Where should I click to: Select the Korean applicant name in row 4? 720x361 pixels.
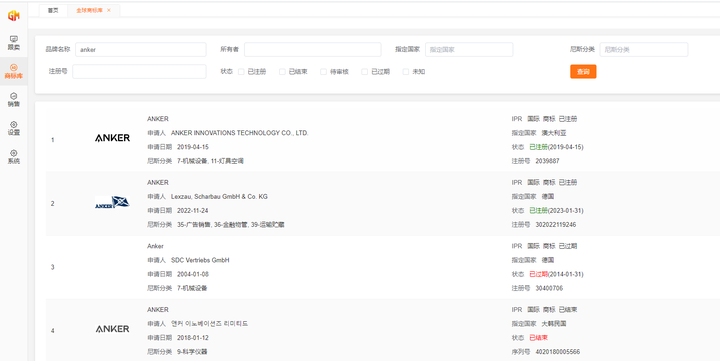[209, 324]
